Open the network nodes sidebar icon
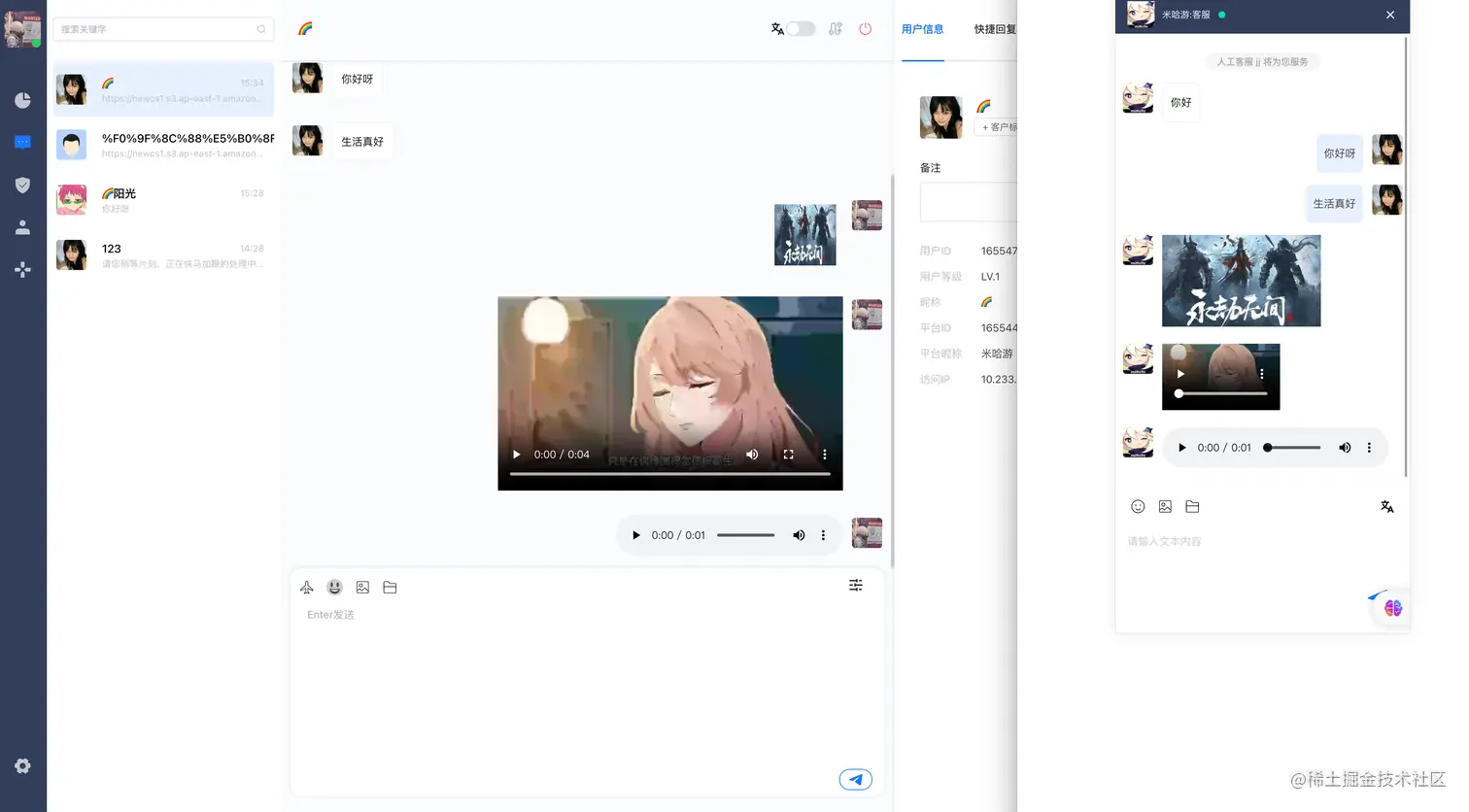This screenshot has height=812, width=1469. 22,269
